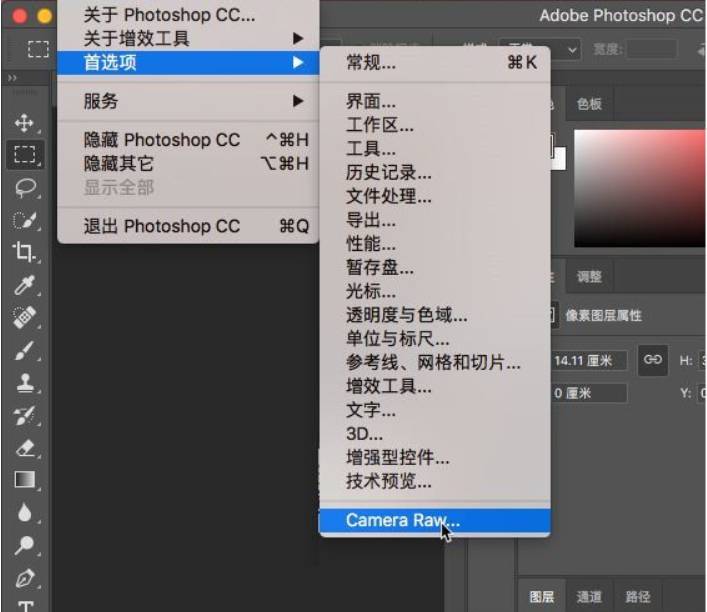Open Camera Raw... preferences

tap(435, 520)
